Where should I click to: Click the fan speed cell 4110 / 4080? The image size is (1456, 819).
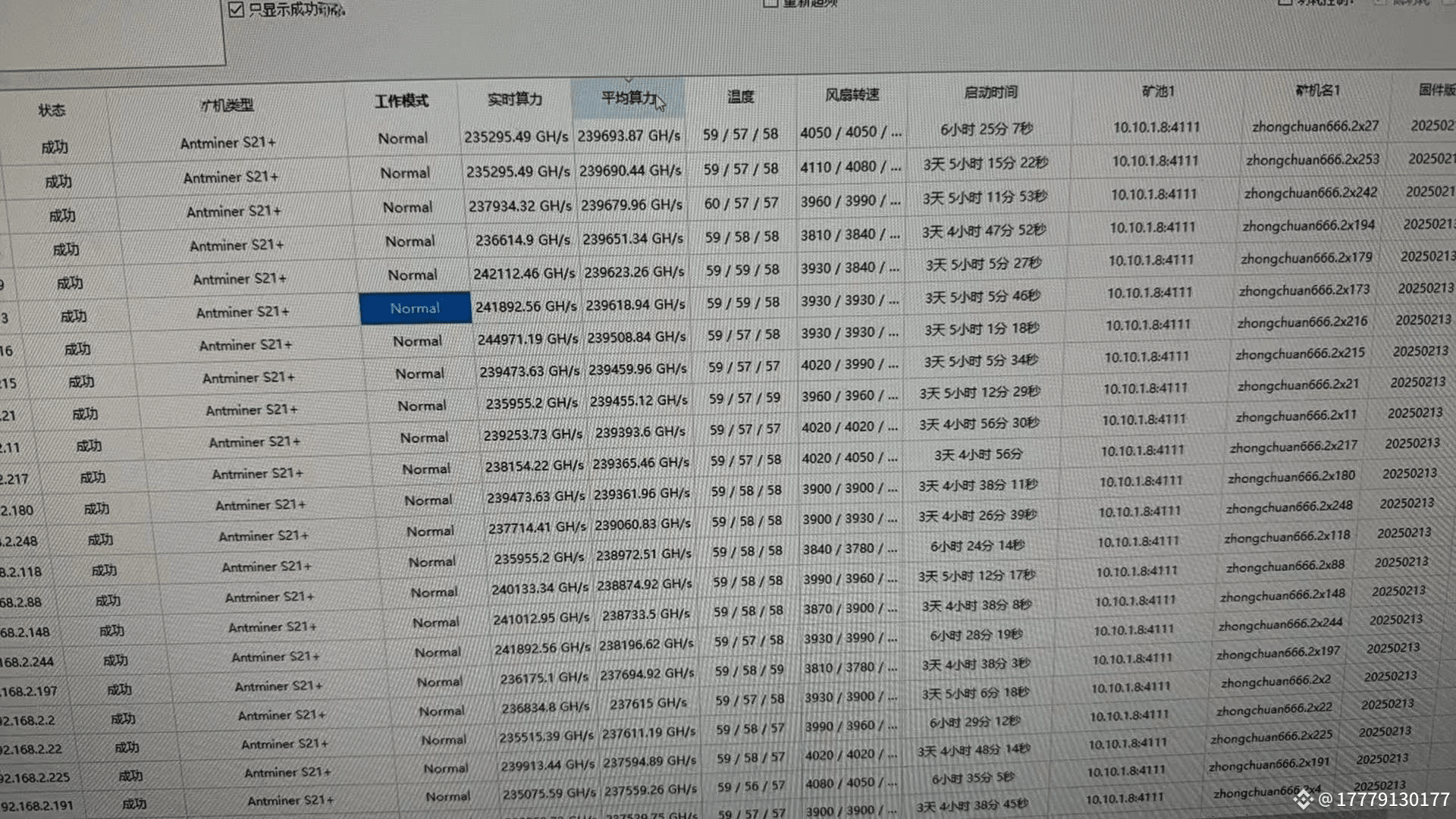point(850,167)
